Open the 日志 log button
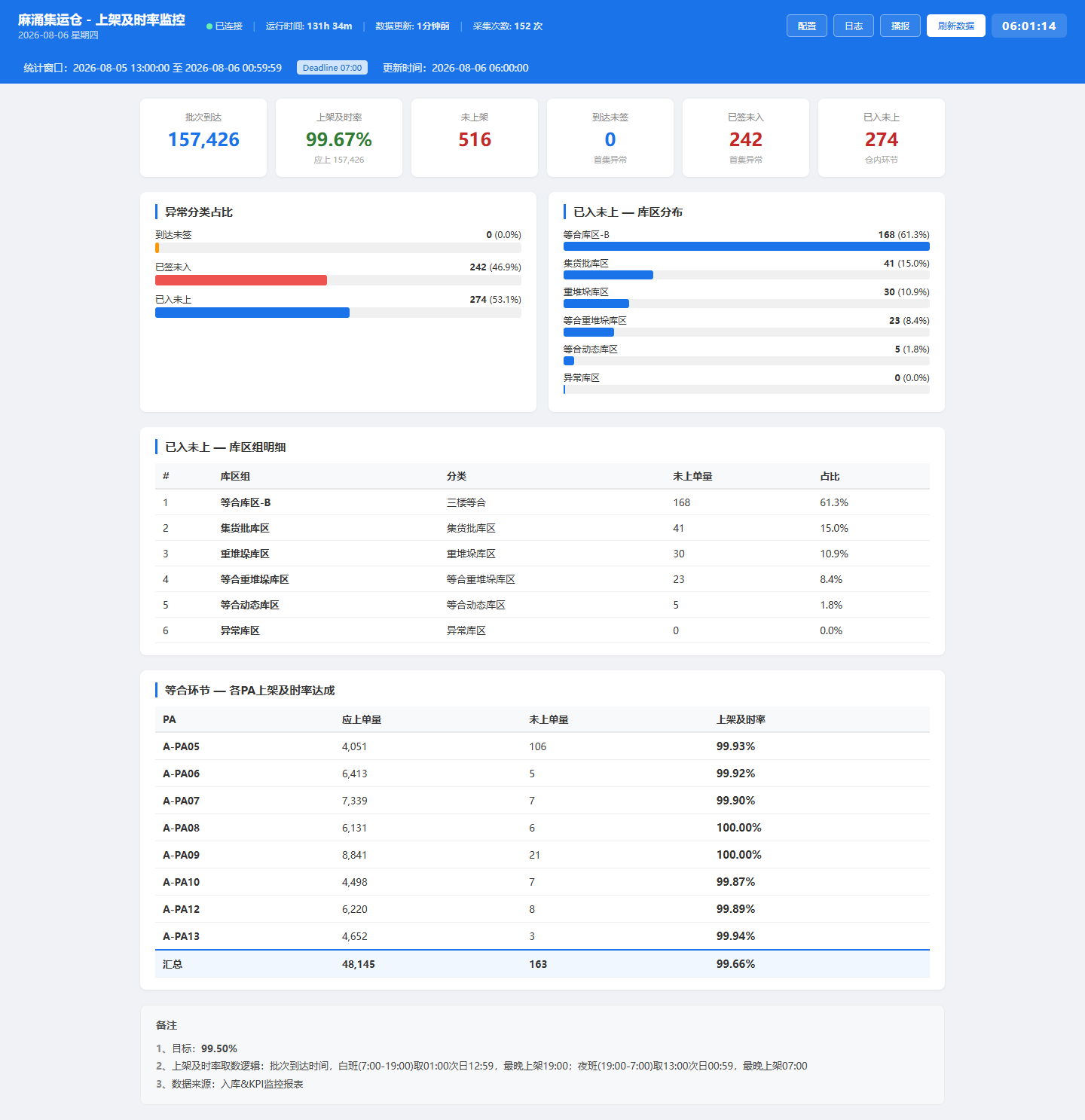Screen dimensions: 1085x1120 click(x=854, y=26)
